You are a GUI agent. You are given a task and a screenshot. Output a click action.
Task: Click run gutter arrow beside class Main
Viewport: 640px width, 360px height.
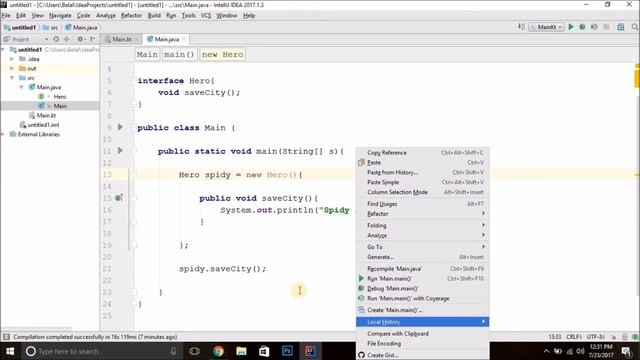pyautogui.click(x=120, y=127)
